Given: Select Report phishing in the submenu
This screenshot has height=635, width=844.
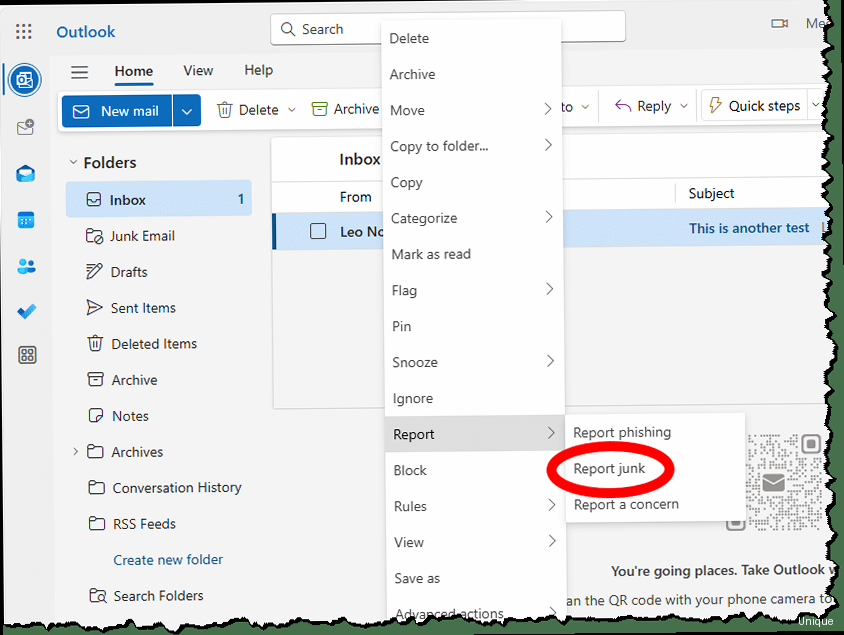Looking at the screenshot, I should (621, 432).
